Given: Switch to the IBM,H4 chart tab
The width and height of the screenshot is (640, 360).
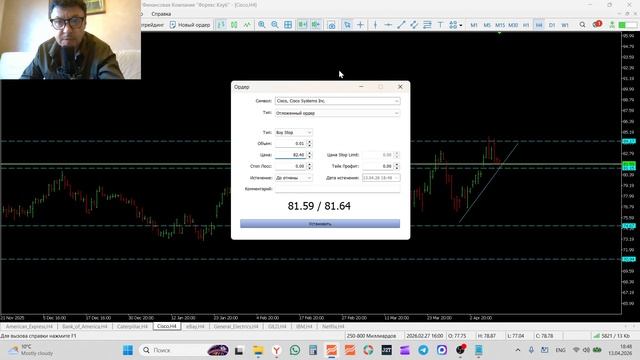Looking at the screenshot, I should pos(304,327).
